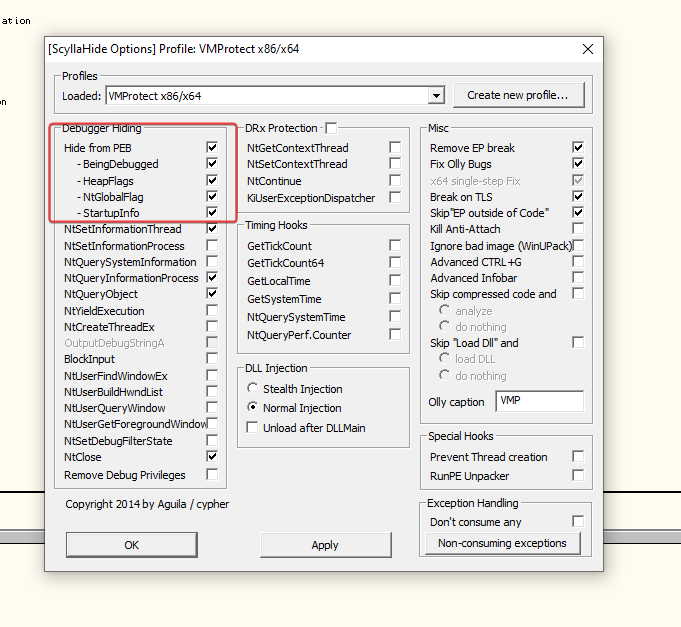681x627 pixels.
Task: Check NtCreateThreadEx option
Action: [x=212, y=327]
